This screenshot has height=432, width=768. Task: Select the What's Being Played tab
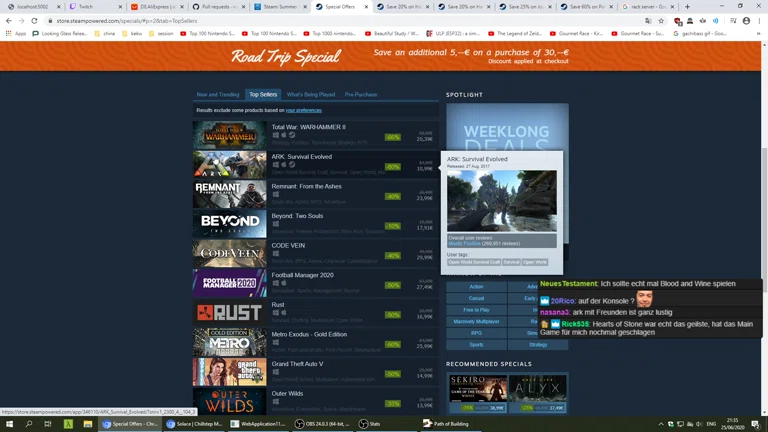point(311,94)
